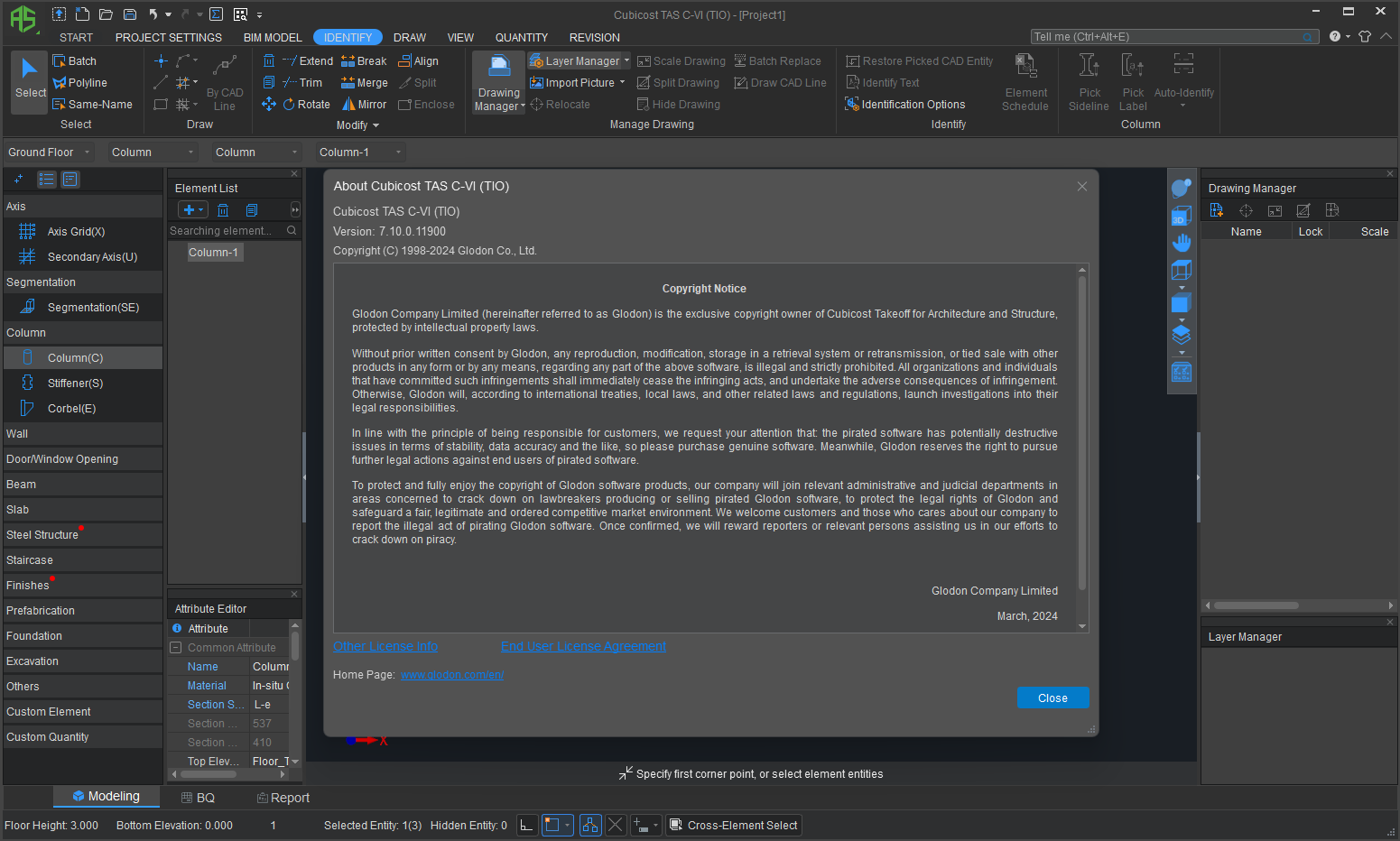
Task: Switch to the START ribbon tab
Action: tap(77, 38)
